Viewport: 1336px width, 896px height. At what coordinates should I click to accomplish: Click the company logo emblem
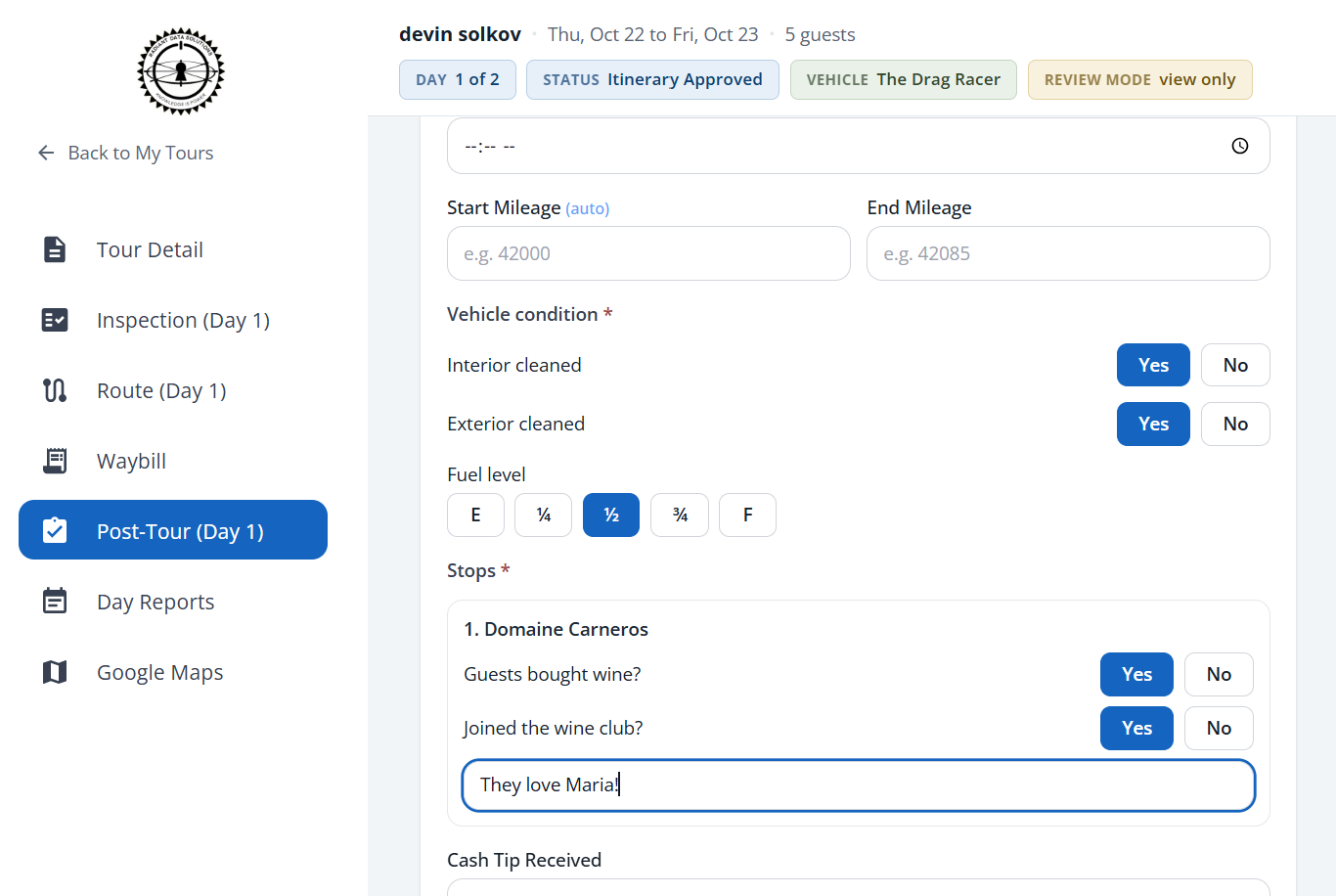click(x=181, y=71)
